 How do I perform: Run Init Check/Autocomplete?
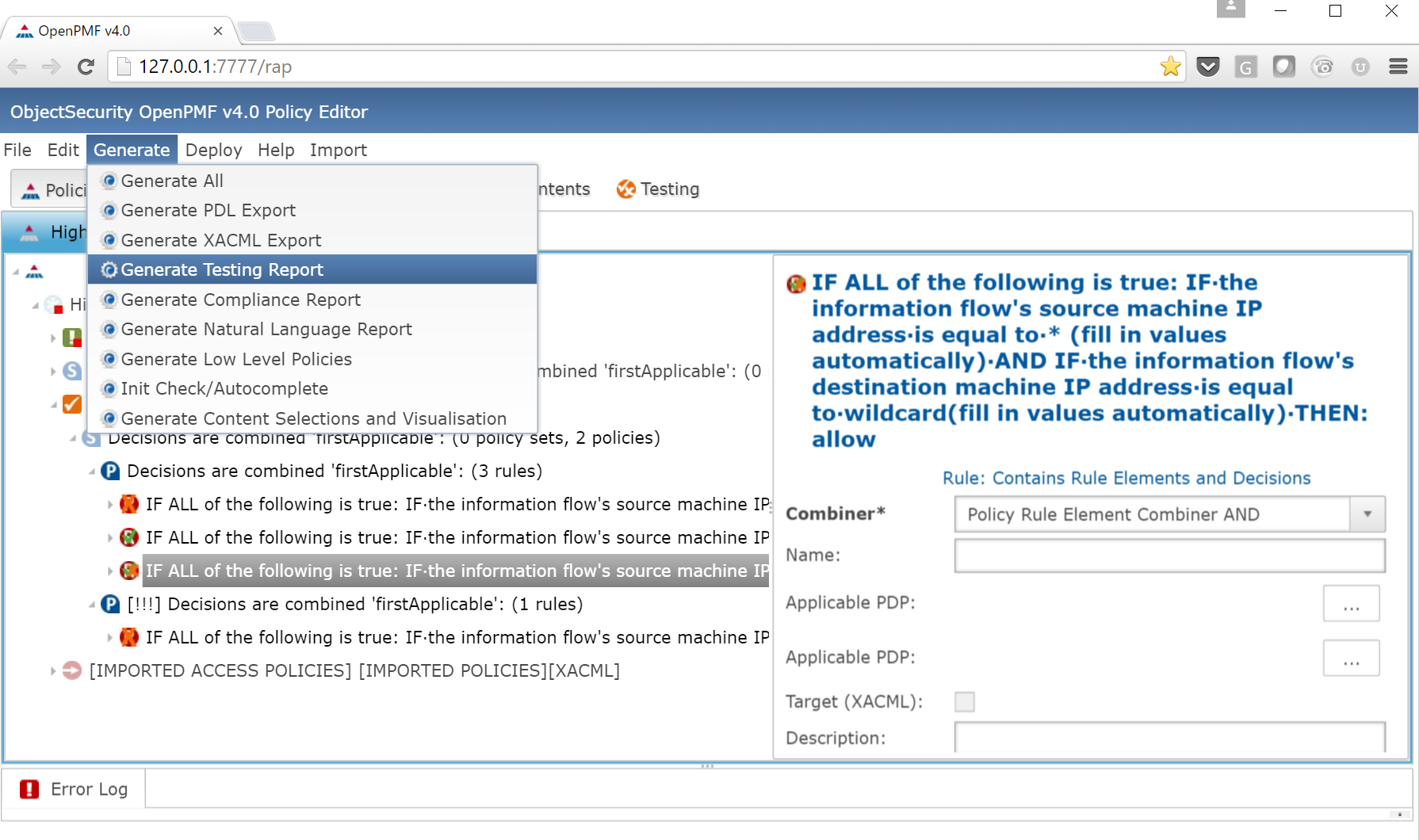(312, 388)
